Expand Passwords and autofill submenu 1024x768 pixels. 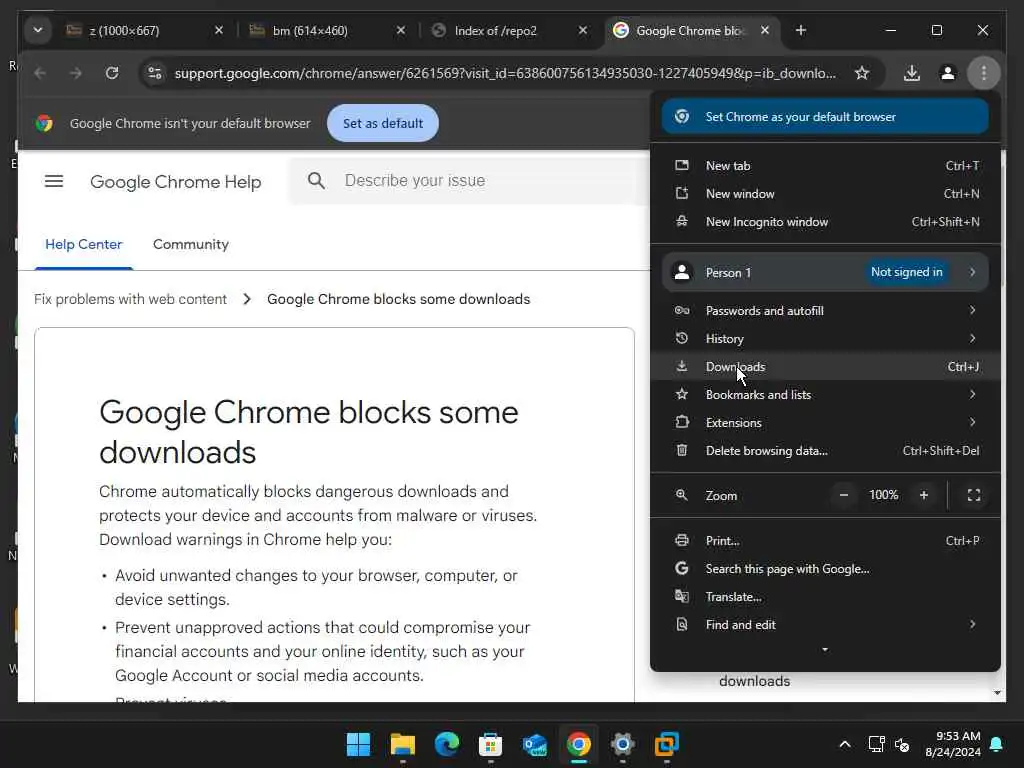click(x=825, y=311)
